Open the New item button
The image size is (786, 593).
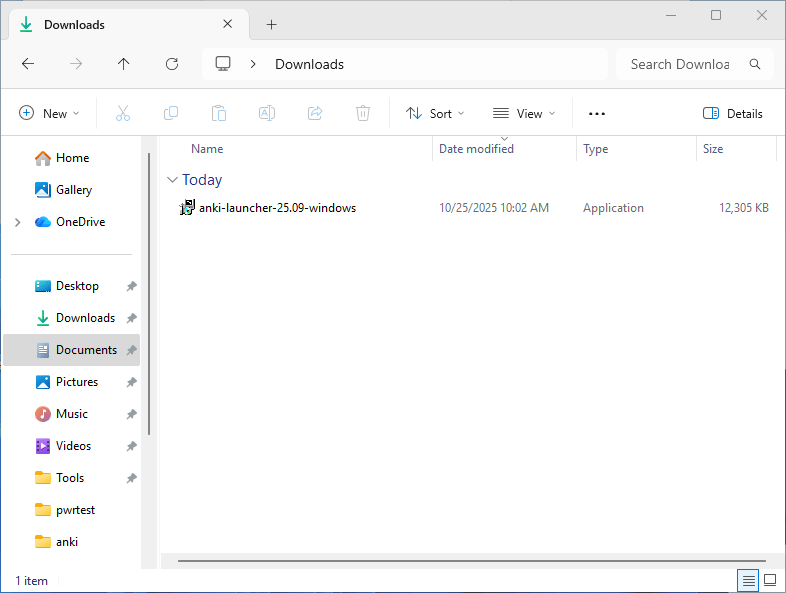point(49,114)
